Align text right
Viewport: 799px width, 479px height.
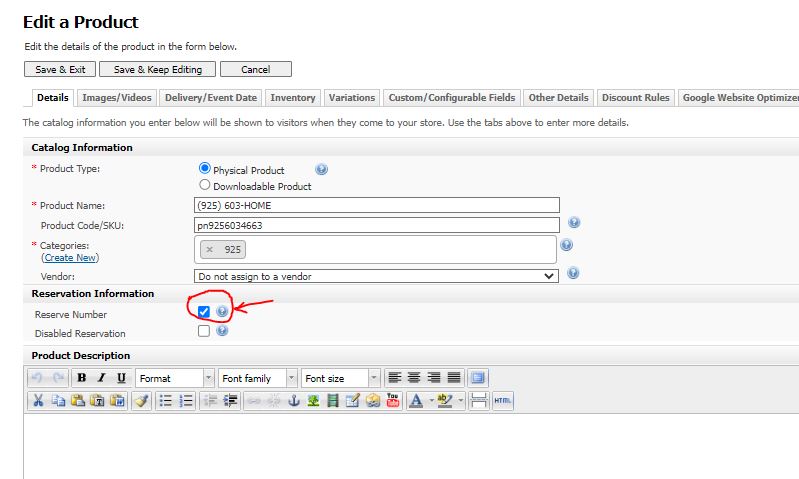(x=434, y=378)
